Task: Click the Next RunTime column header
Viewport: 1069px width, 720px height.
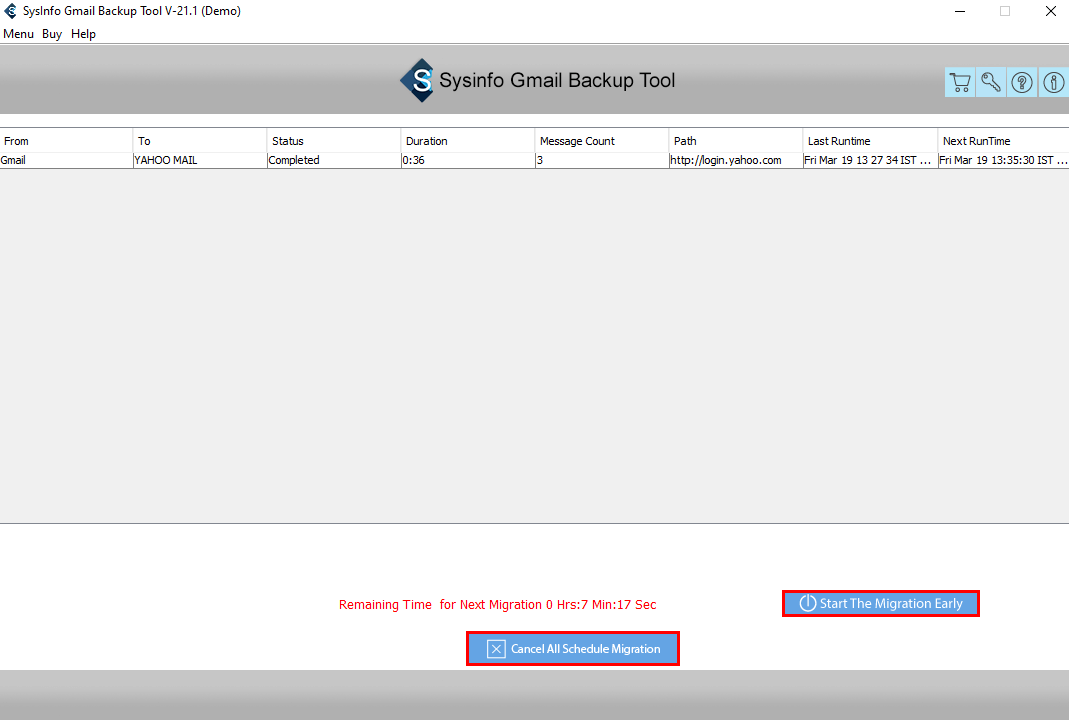Action: [x=1004, y=141]
